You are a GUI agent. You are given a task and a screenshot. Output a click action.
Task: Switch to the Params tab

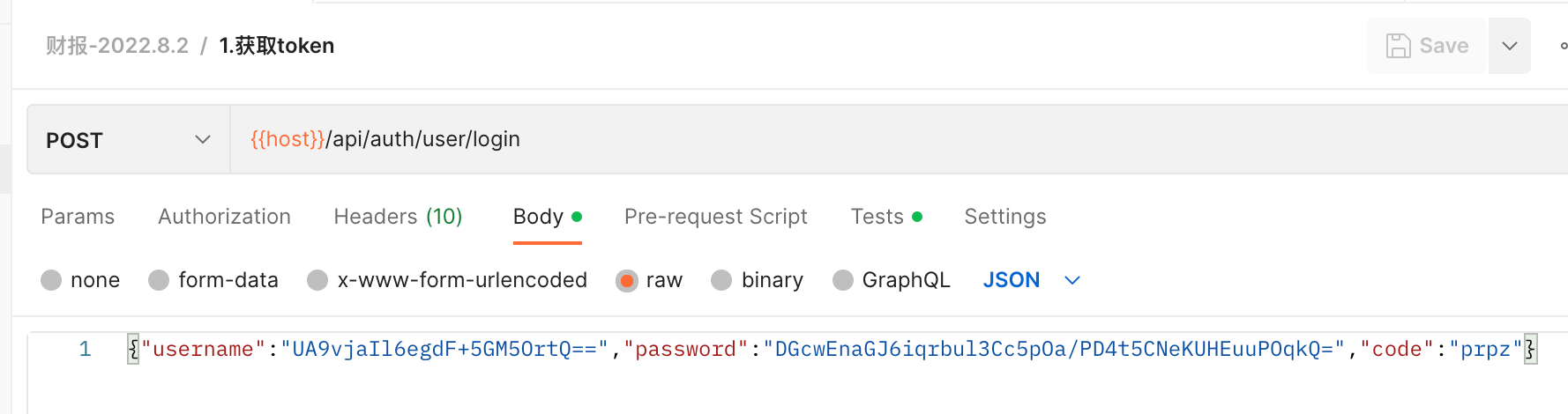[78, 217]
